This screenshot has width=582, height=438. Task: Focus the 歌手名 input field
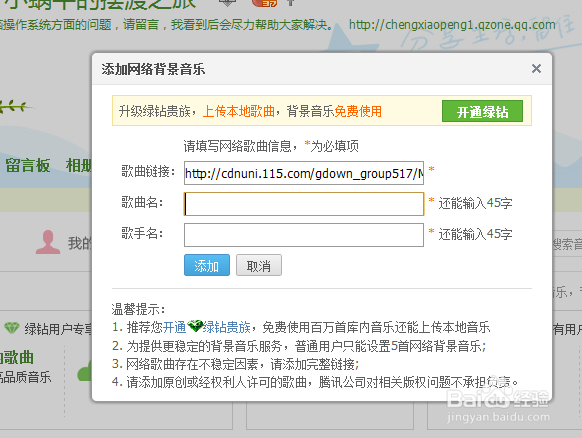pos(304,235)
